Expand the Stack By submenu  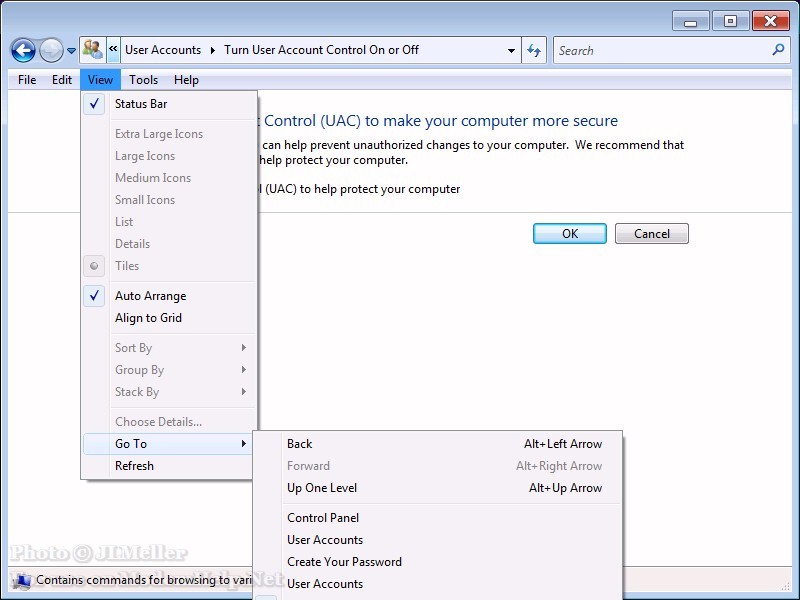click(x=169, y=392)
